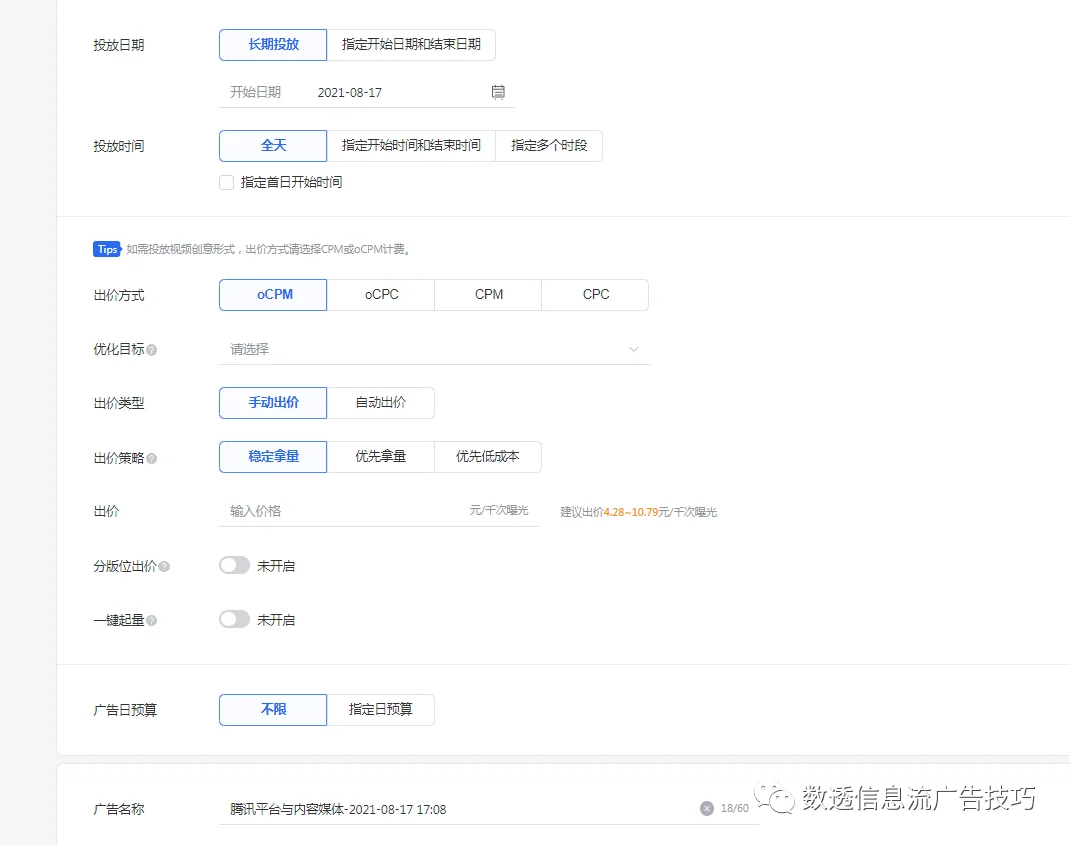Image resolution: width=1070 pixels, height=845 pixels.
Task: Select oCPC bidding method
Action: click(x=381, y=295)
